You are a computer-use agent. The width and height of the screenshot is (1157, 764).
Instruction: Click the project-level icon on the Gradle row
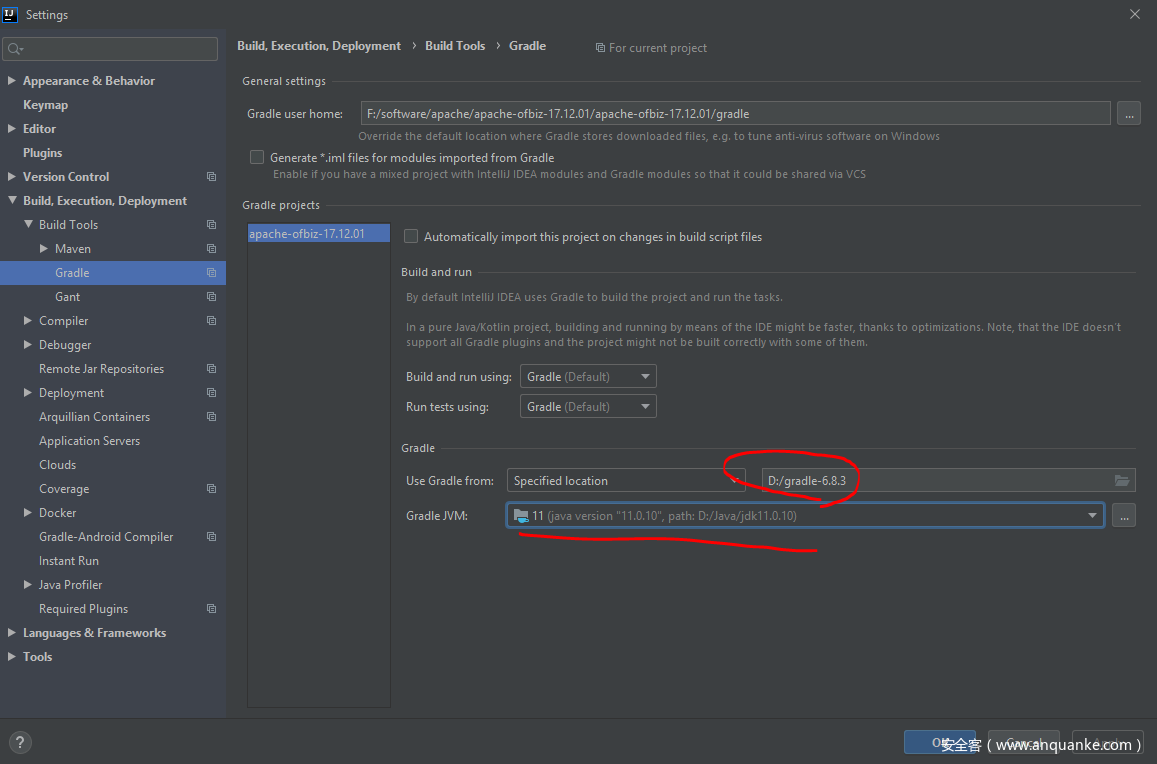point(212,273)
